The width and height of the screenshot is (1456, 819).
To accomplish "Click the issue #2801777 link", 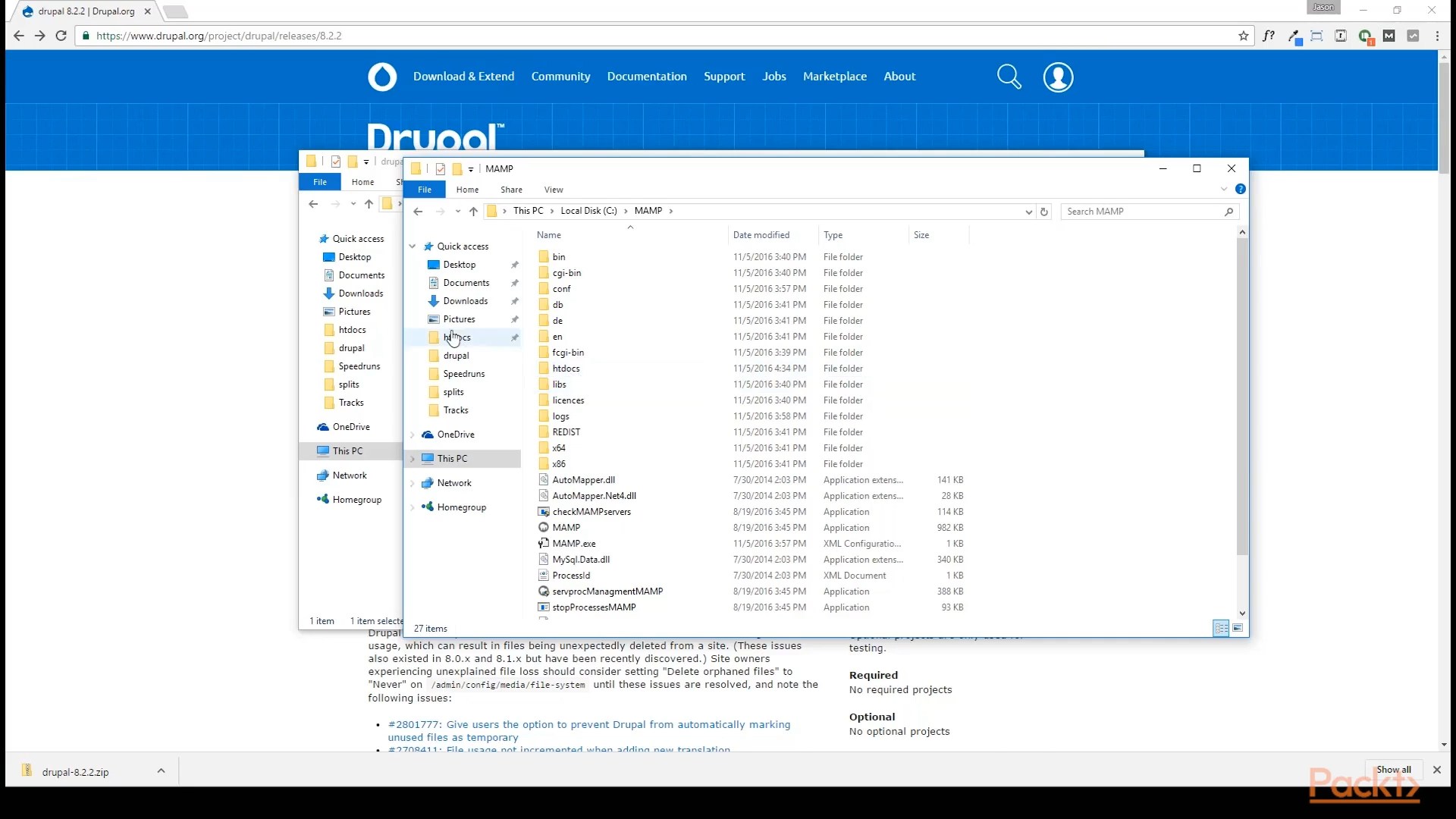I will pyautogui.click(x=588, y=731).
